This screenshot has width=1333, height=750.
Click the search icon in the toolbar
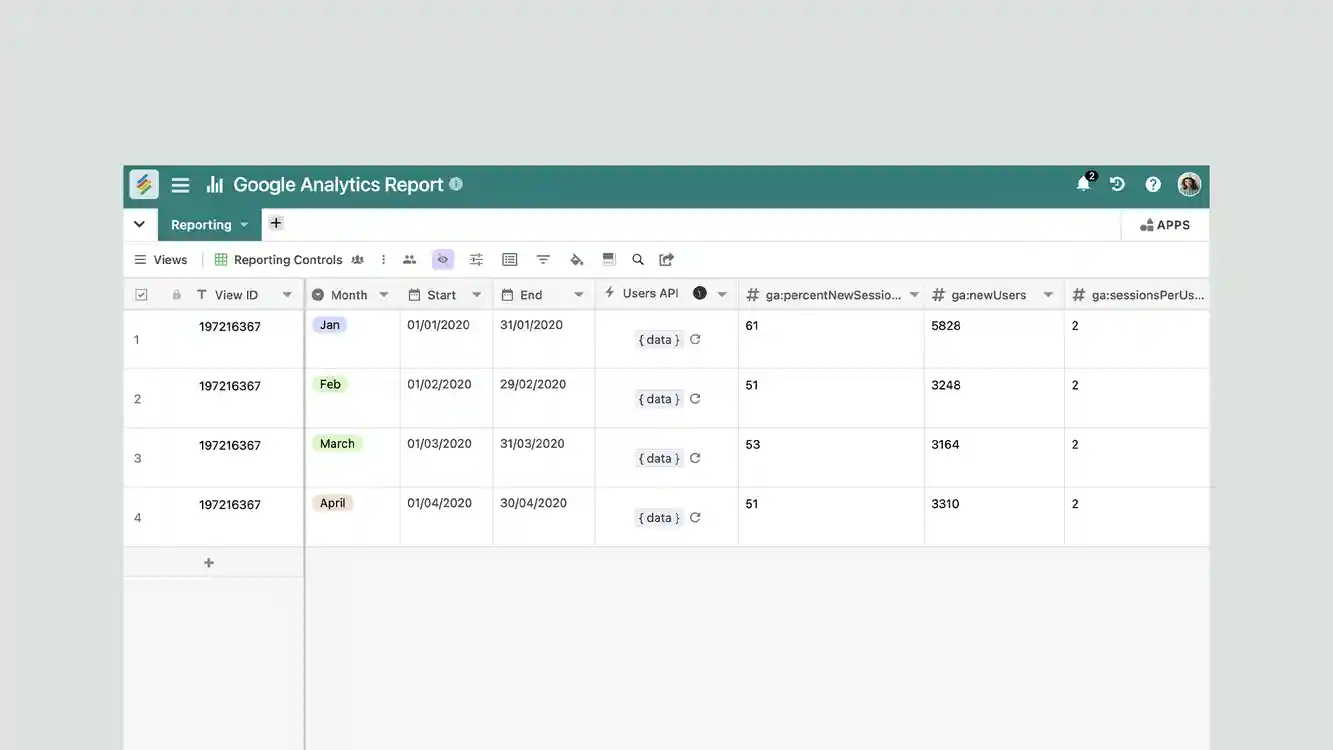(638, 259)
